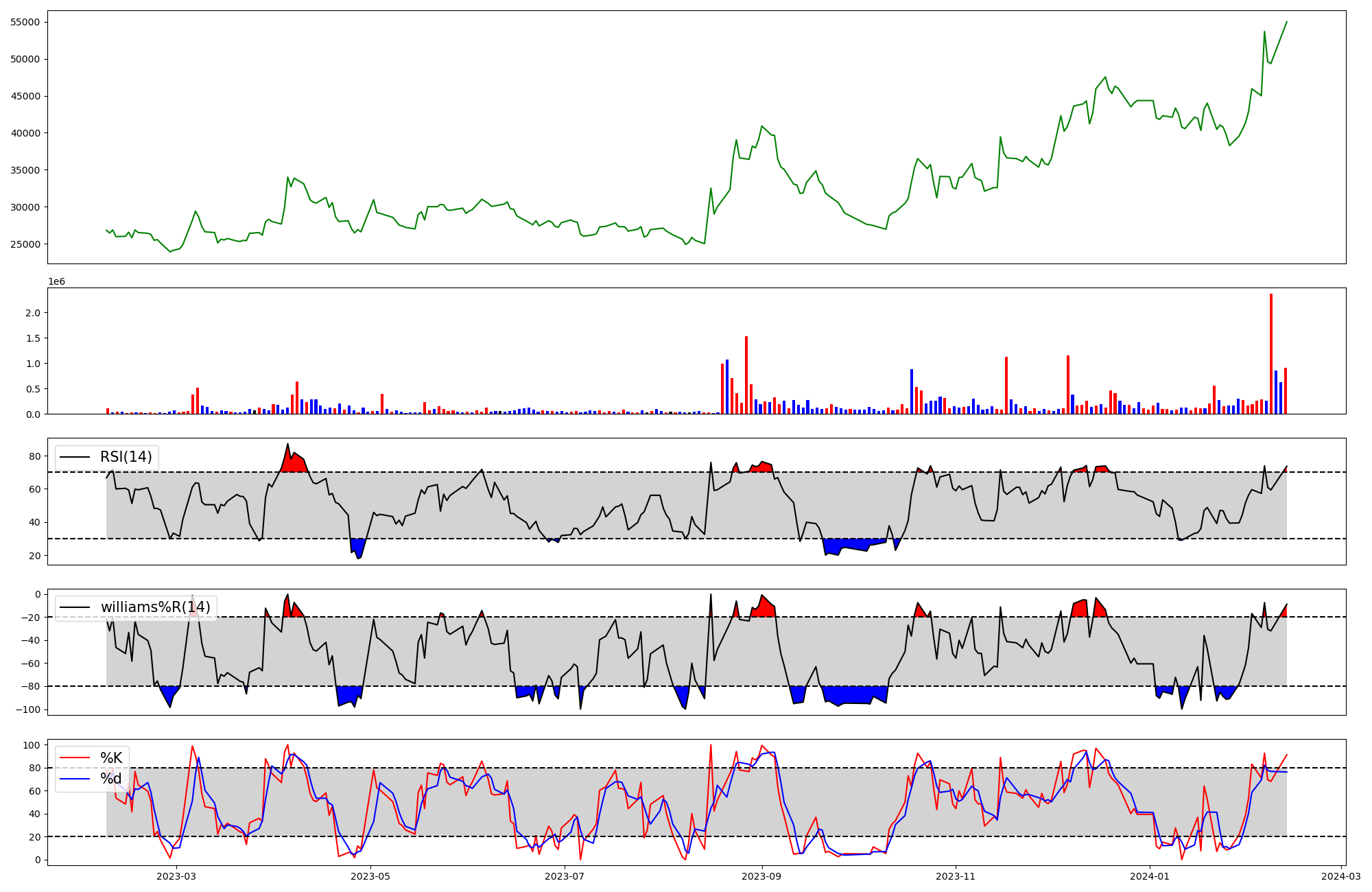1372x892 pixels.
Task: Click the 55000 price axis tick label
Action: 25,22
